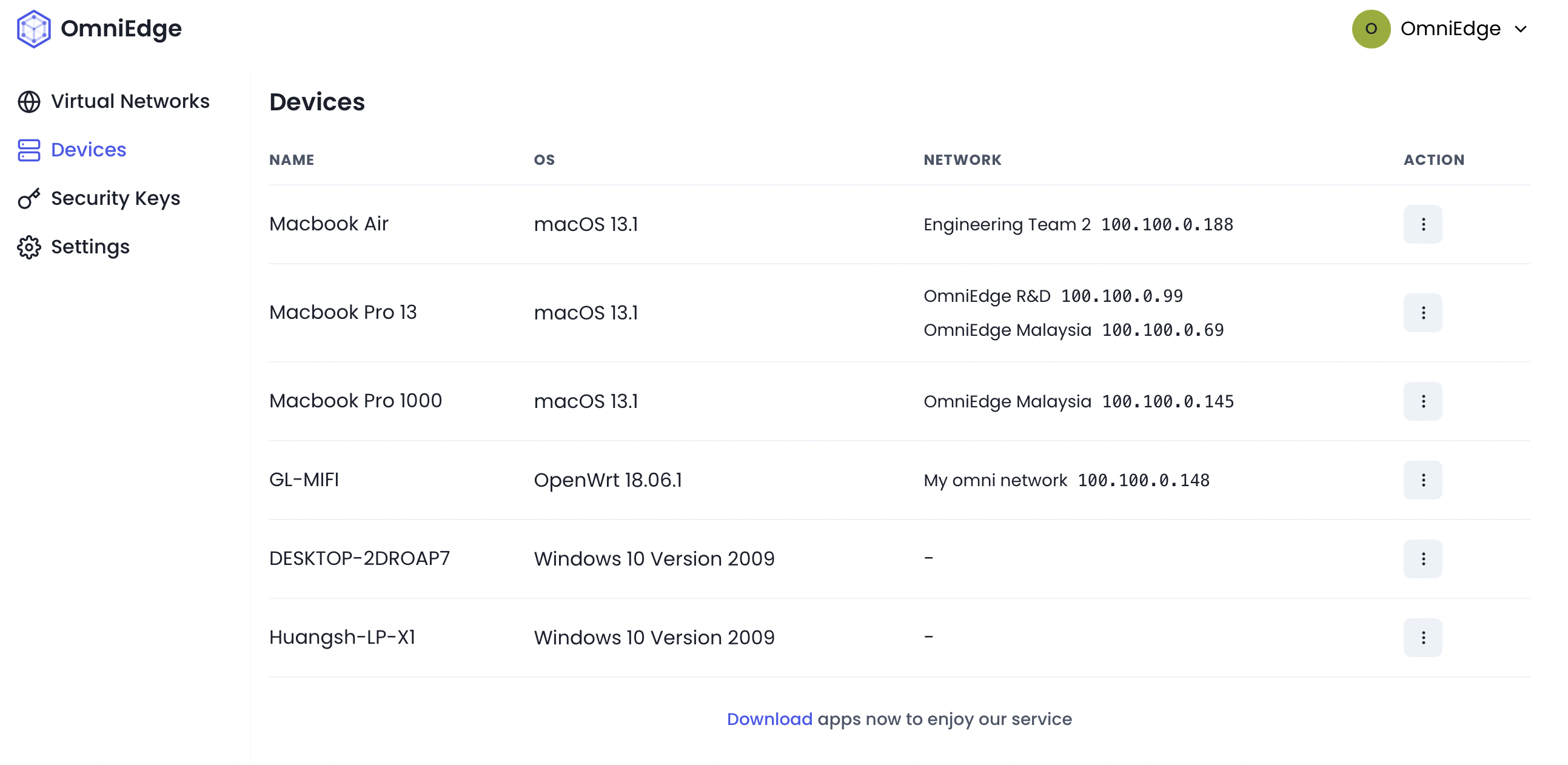This screenshot has height=765, width=1568.
Task: Click the Settings gear icon
Action: click(28, 247)
